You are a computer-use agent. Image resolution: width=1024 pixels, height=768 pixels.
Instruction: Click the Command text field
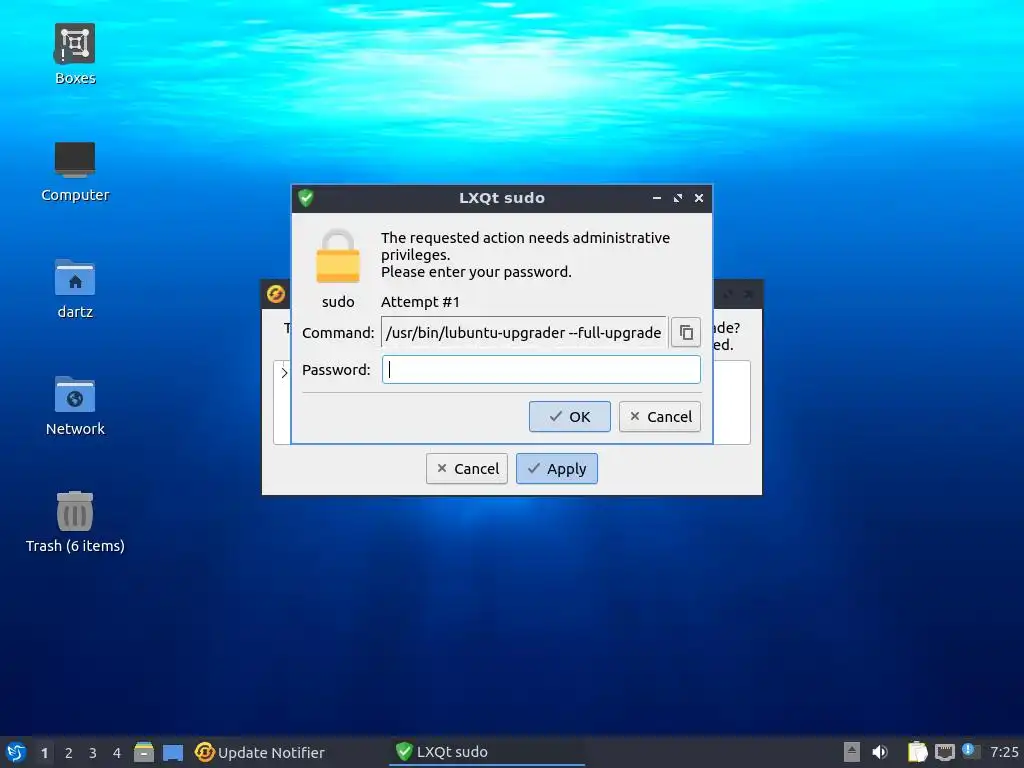pos(524,332)
